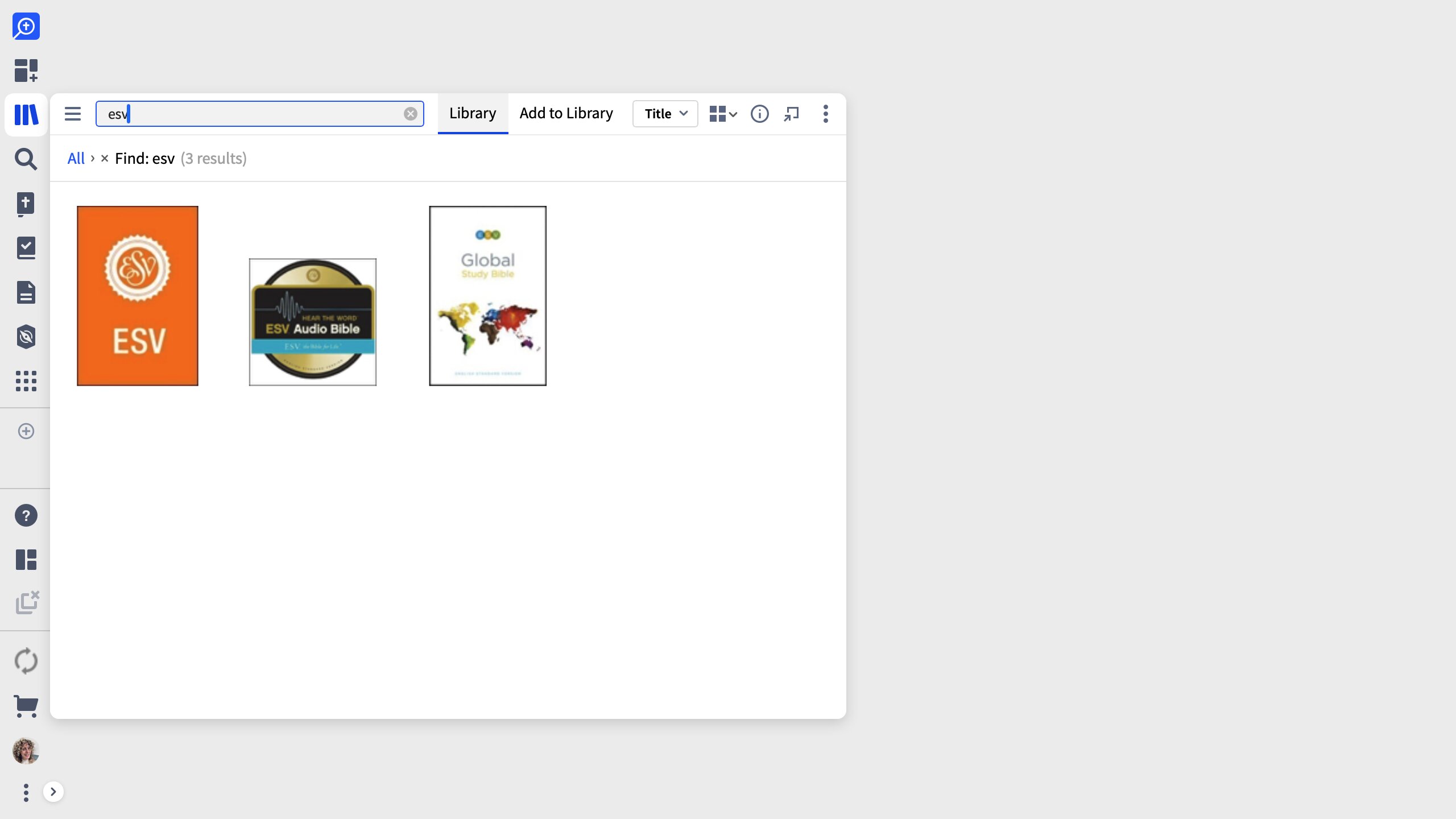This screenshot has width=1456, height=819.
Task: Expand the sidebar with the arrow button
Action: (53, 792)
